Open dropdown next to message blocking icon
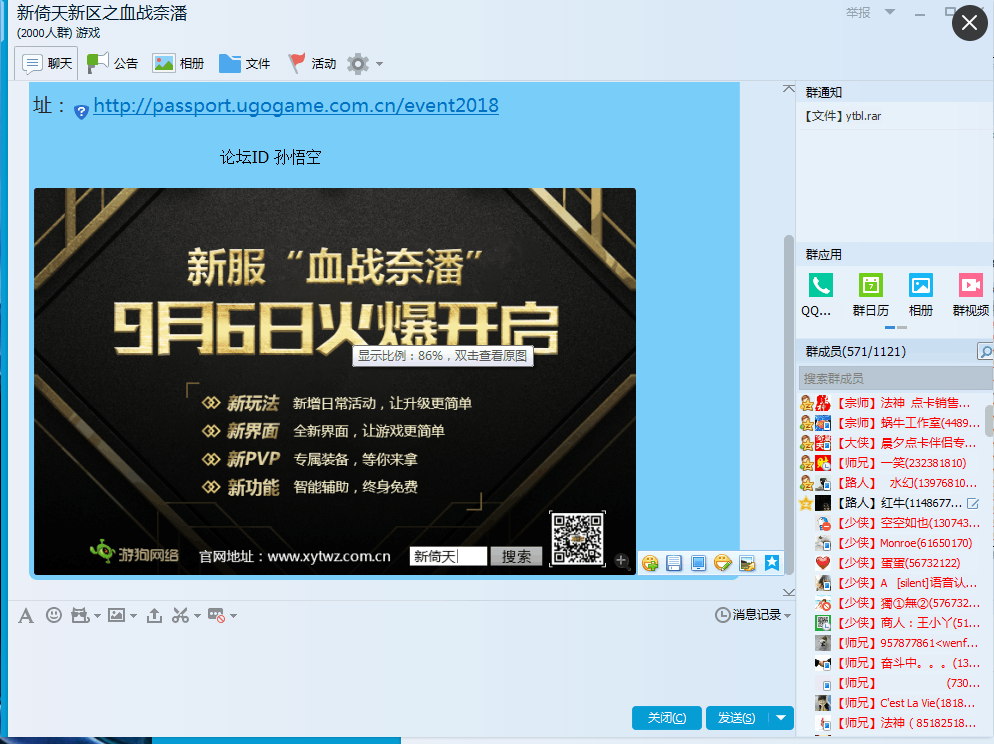 [x=233, y=616]
